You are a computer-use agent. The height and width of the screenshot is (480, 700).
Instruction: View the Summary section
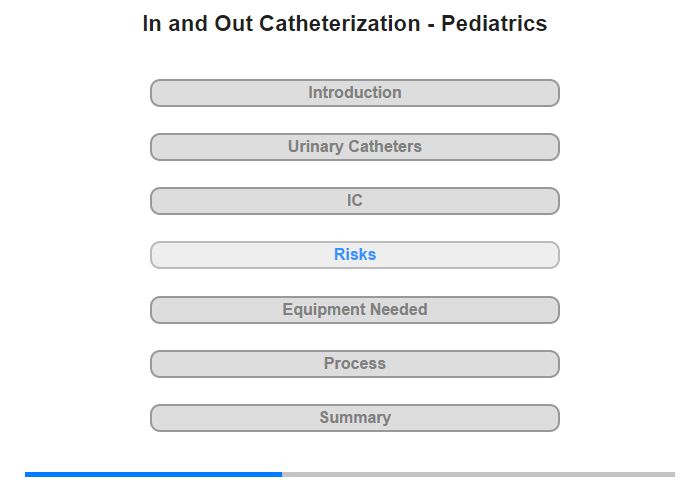[x=354, y=418]
